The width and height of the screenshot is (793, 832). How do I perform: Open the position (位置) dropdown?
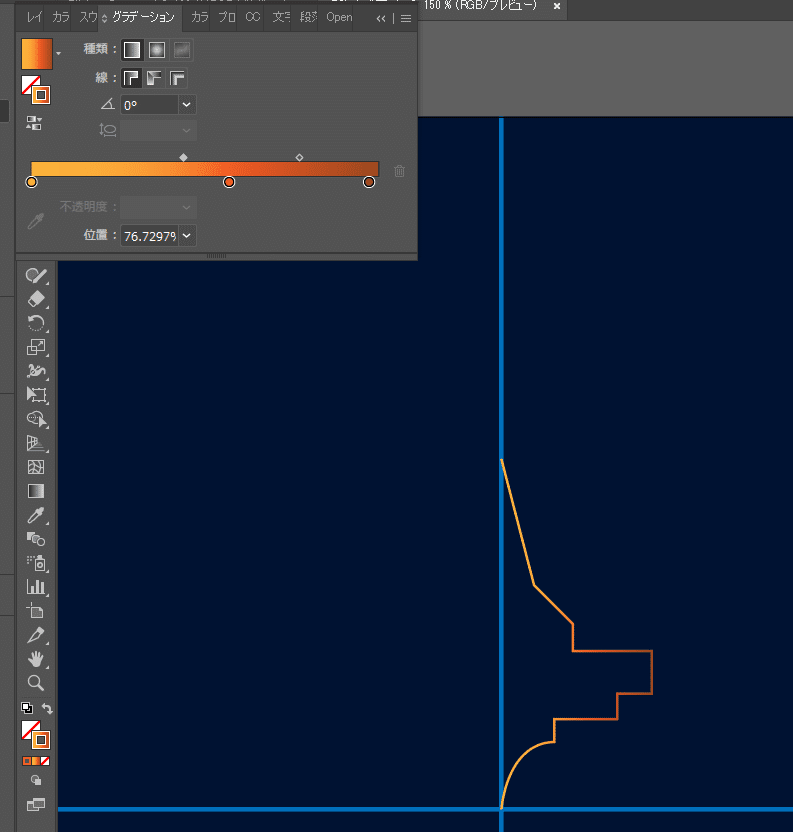187,236
